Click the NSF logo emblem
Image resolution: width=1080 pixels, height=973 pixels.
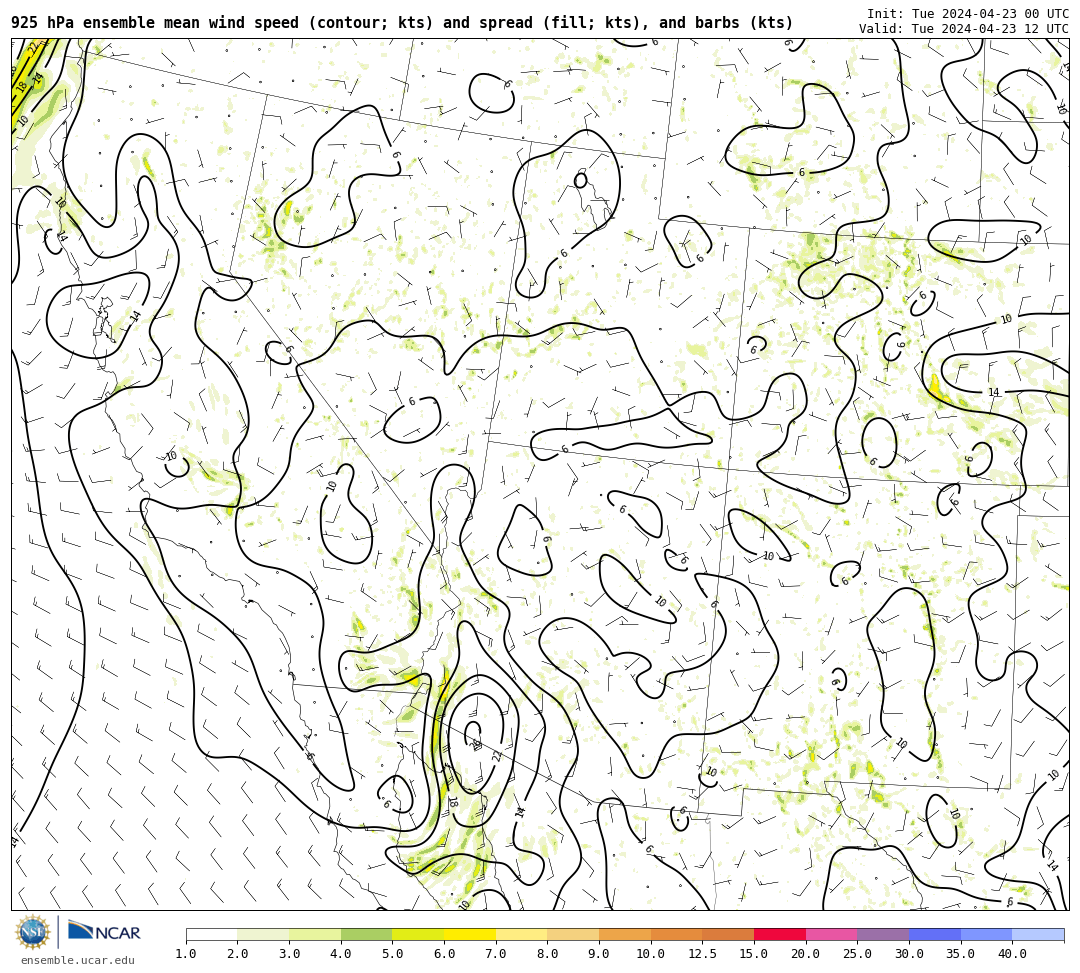tap(33, 932)
